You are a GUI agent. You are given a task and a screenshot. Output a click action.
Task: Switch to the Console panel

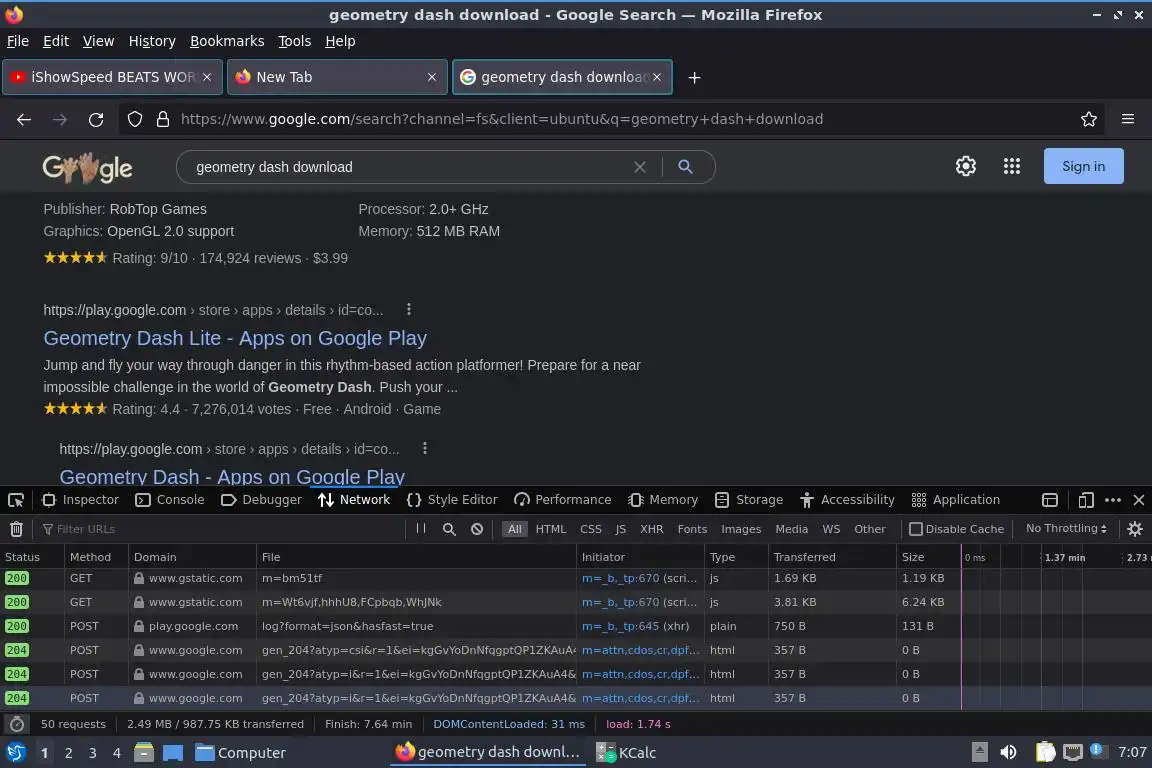(170, 500)
